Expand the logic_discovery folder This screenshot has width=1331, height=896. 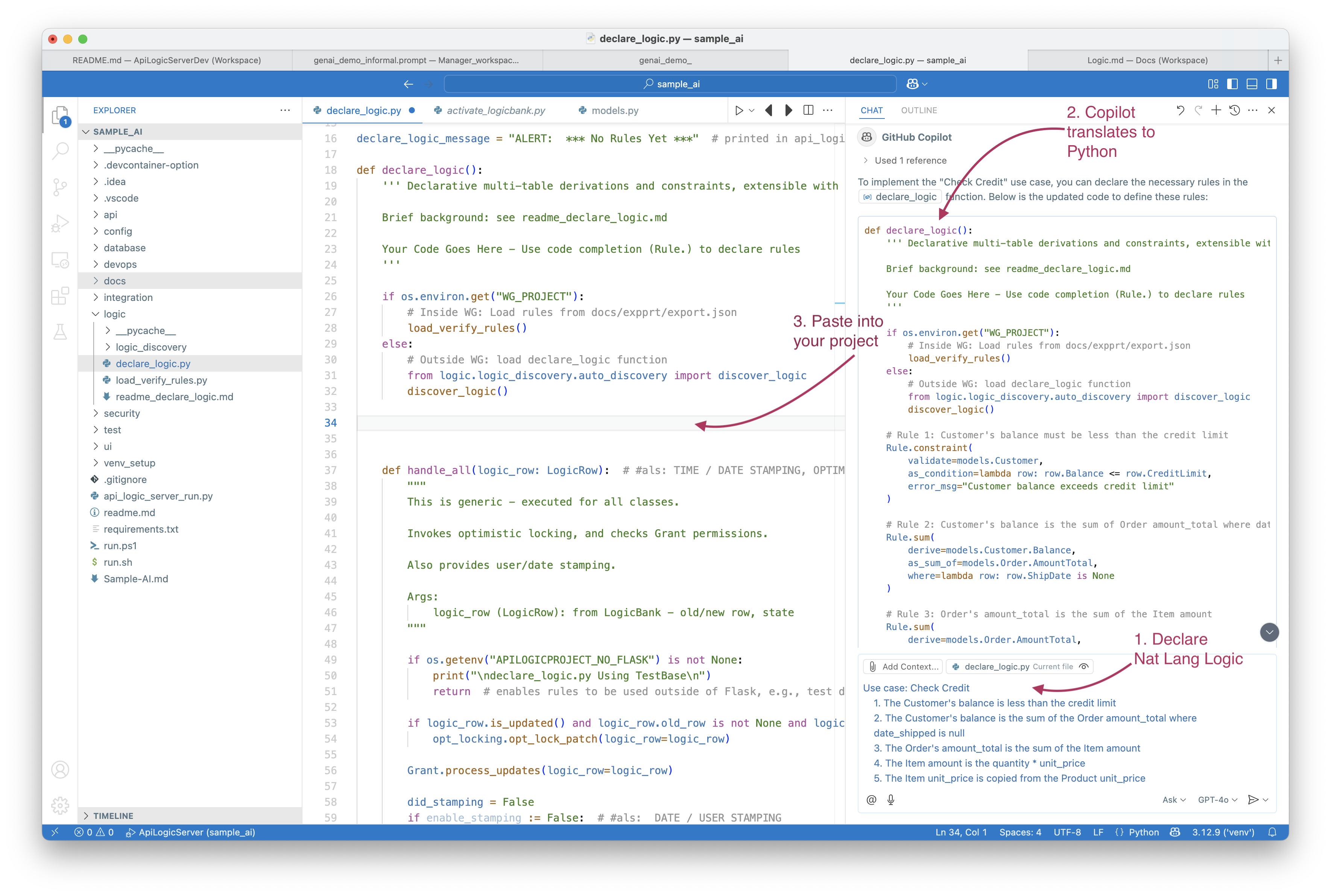coord(190,347)
